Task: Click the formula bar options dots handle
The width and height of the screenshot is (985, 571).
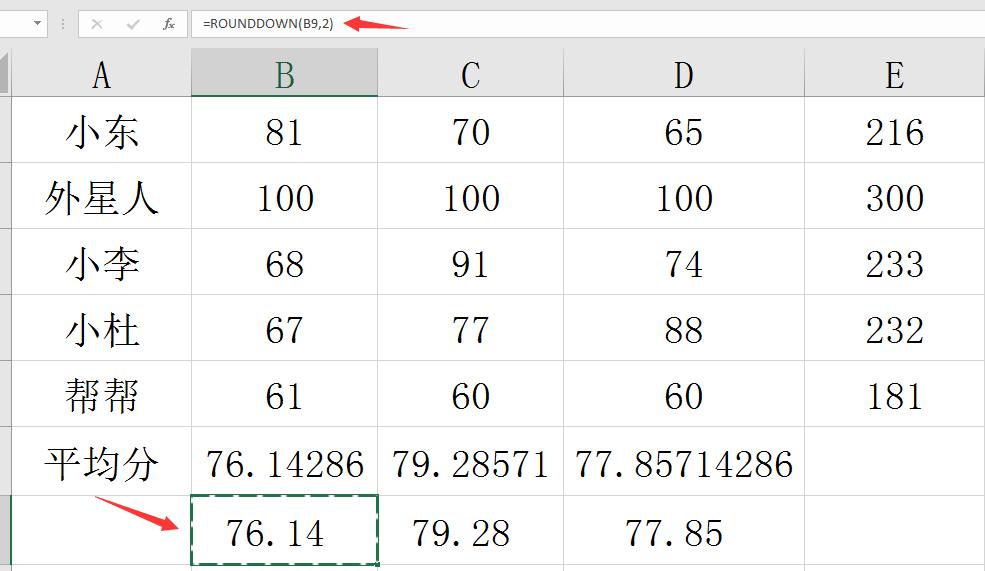Action: [63, 24]
